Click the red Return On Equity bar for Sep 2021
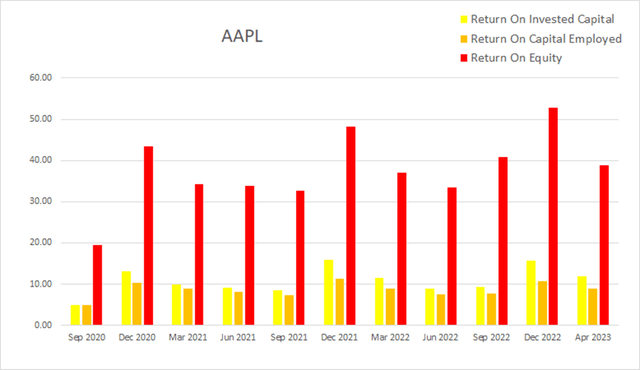640x370 pixels. (300, 258)
